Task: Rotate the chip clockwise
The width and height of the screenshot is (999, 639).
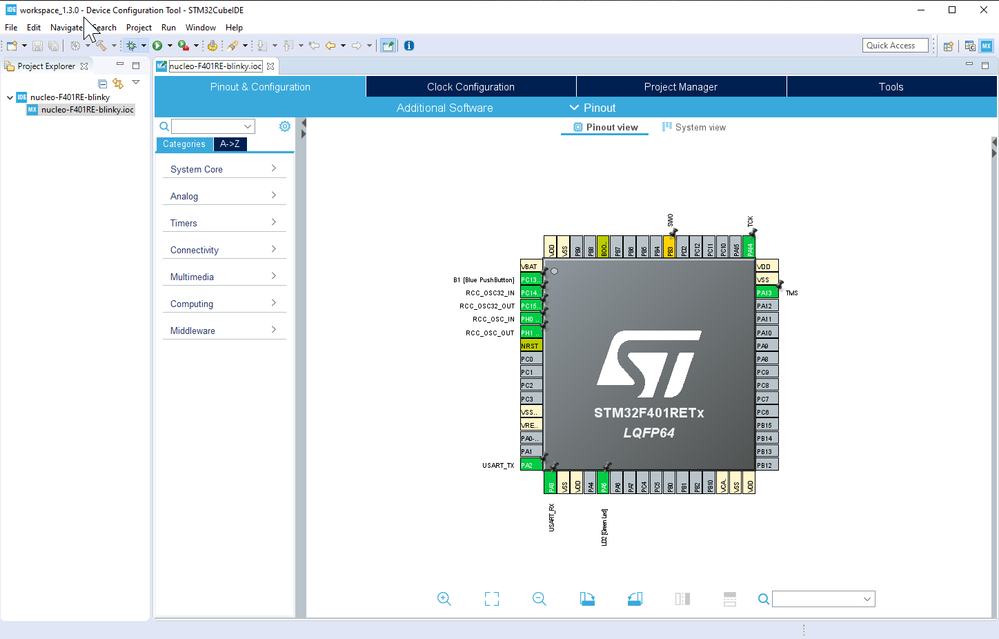Action: click(587, 599)
